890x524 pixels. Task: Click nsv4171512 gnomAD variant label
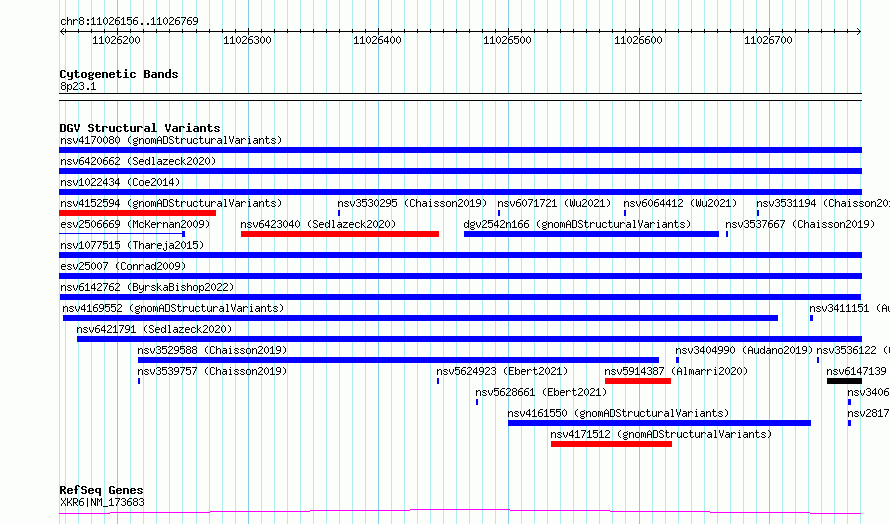(x=661, y=434)
